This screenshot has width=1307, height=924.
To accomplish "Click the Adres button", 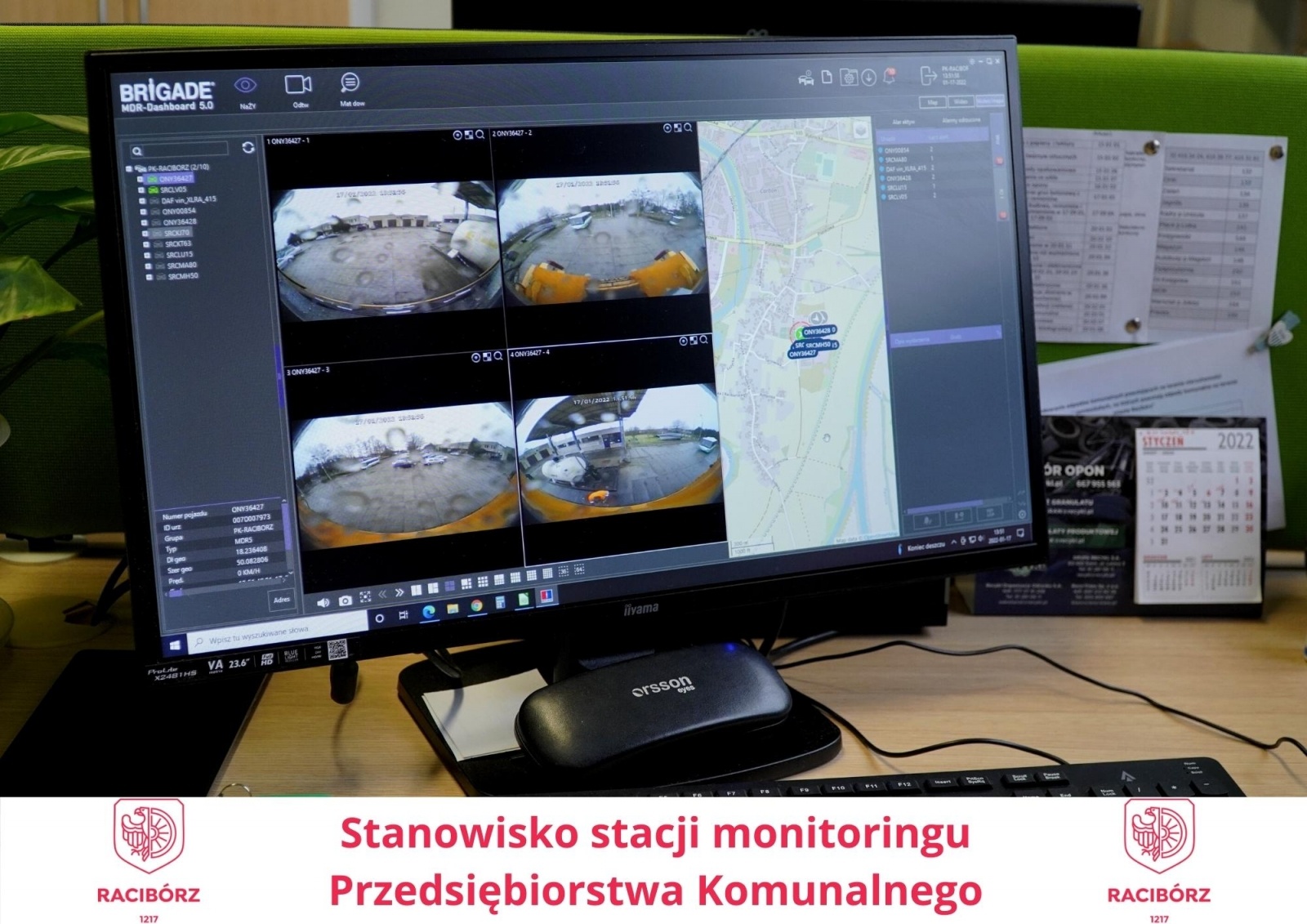I will [281, 600].
